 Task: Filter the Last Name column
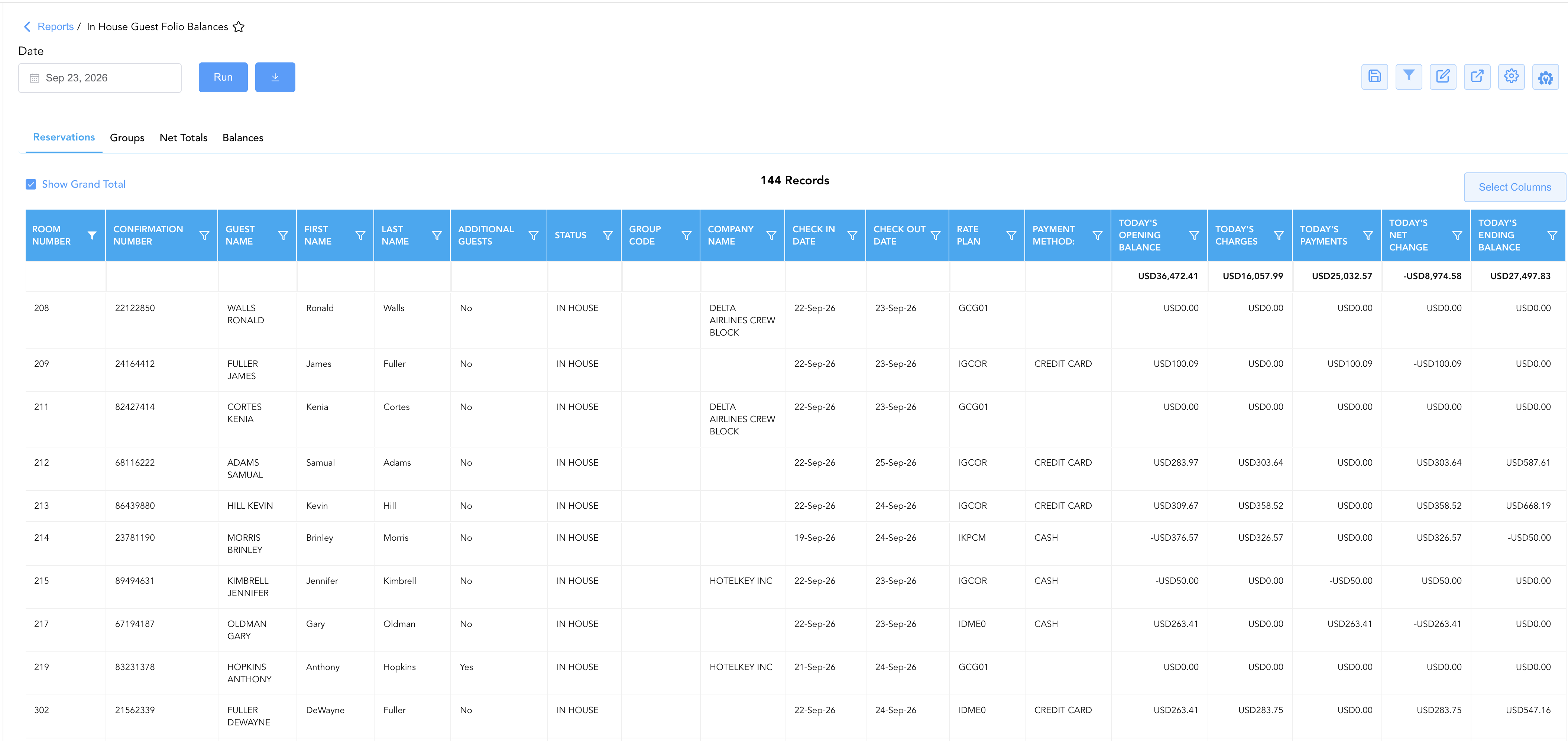coord(437,236)
